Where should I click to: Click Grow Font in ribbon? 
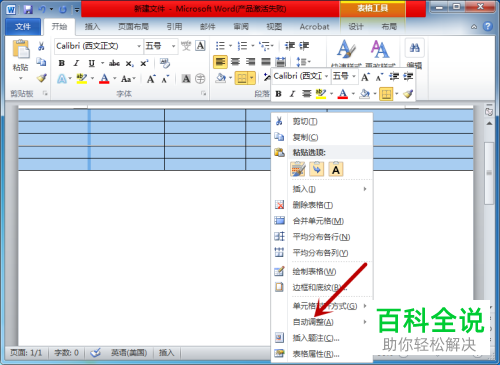point(151,79)
